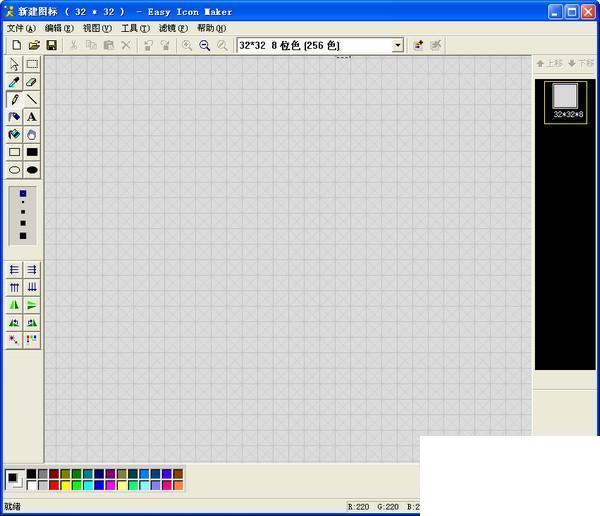Click the flip horizontal mirror icon
The height and width of the screenshot is (516, 600).
click(15, 305)
